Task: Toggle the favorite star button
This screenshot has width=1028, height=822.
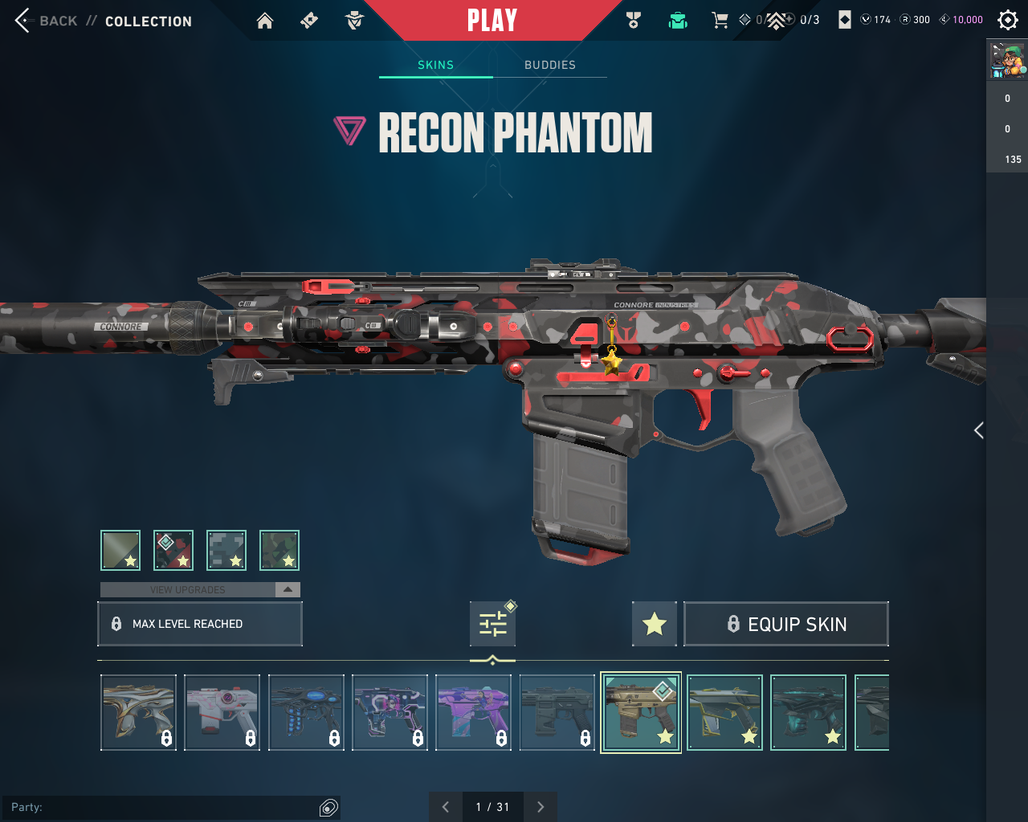Action: click(654, 624)
